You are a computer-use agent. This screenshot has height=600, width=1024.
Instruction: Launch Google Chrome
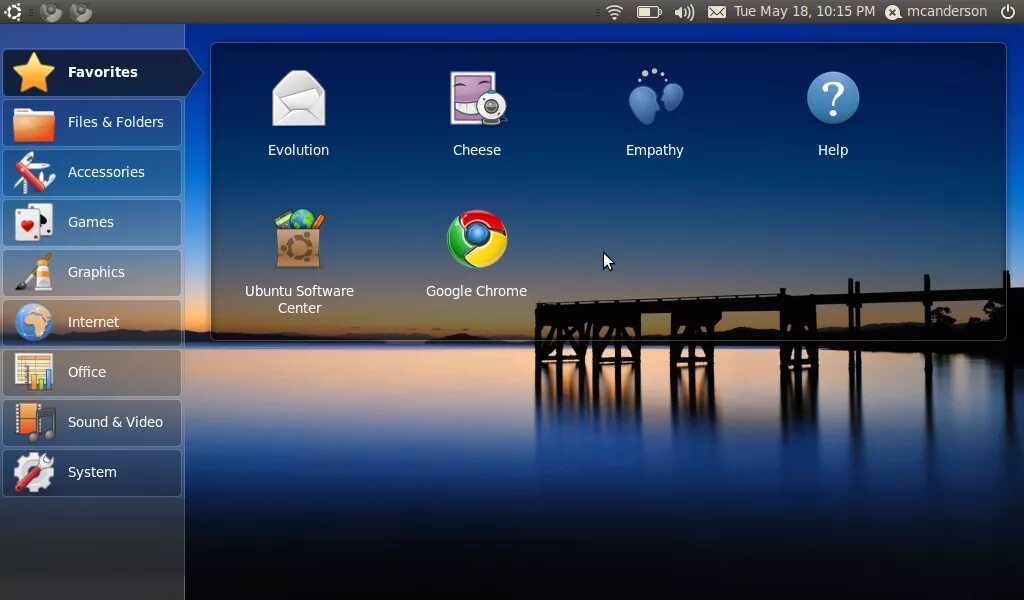(x=477, y=253)
